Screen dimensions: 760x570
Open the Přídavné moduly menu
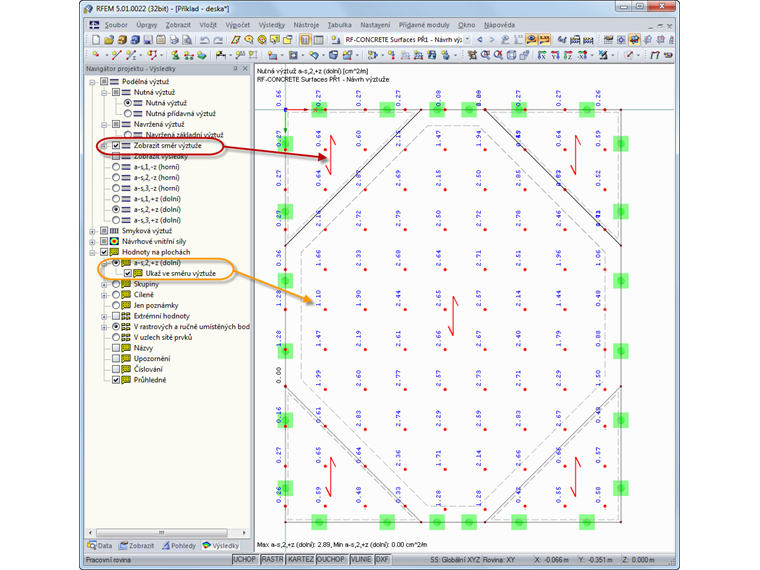pos(424,25)
